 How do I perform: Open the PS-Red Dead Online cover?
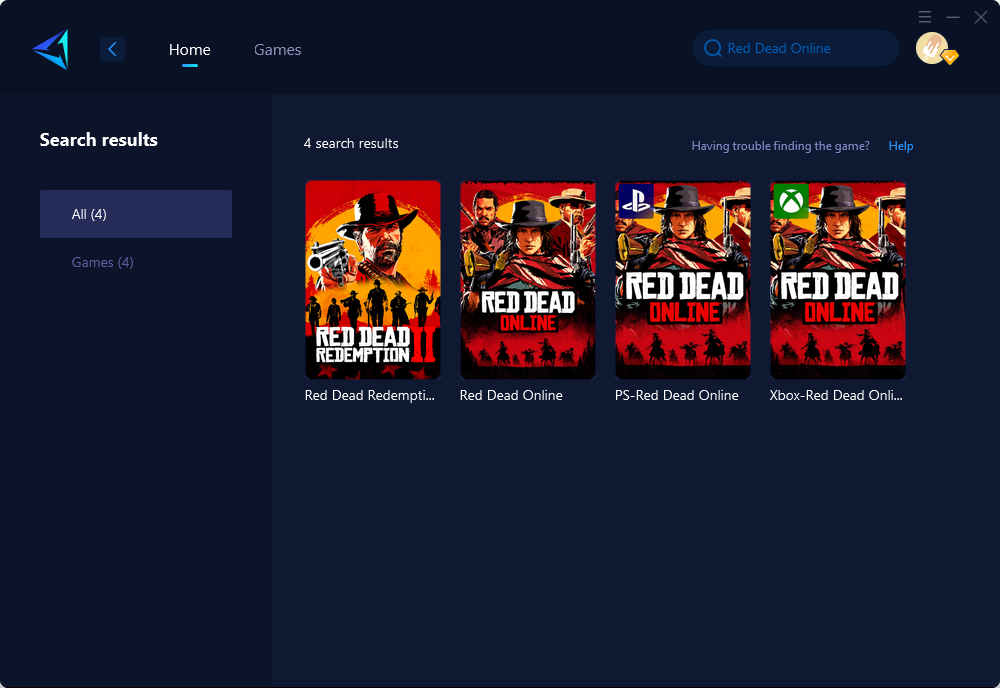pos(682,280)
